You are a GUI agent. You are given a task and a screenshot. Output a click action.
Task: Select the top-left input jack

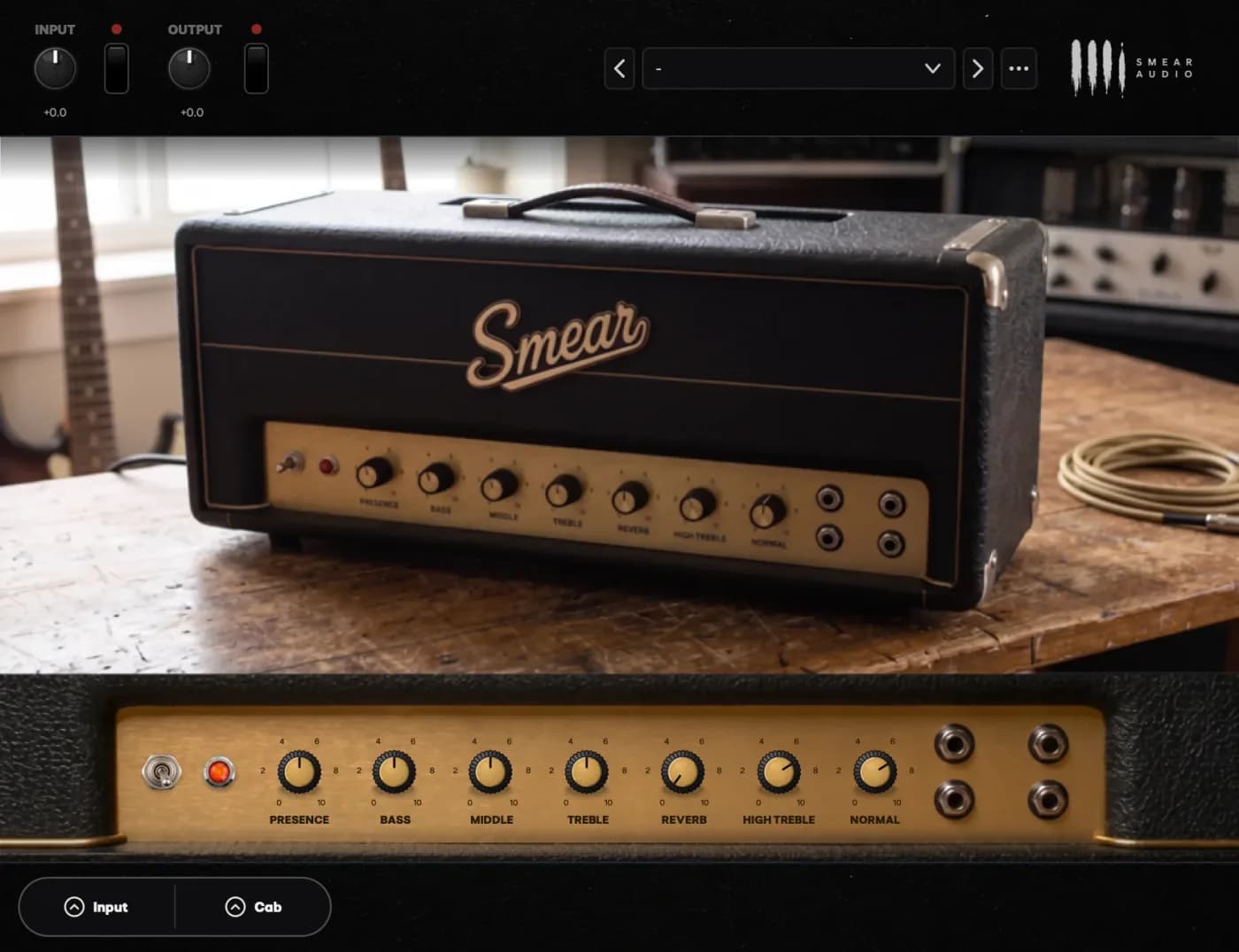point(954,743)
